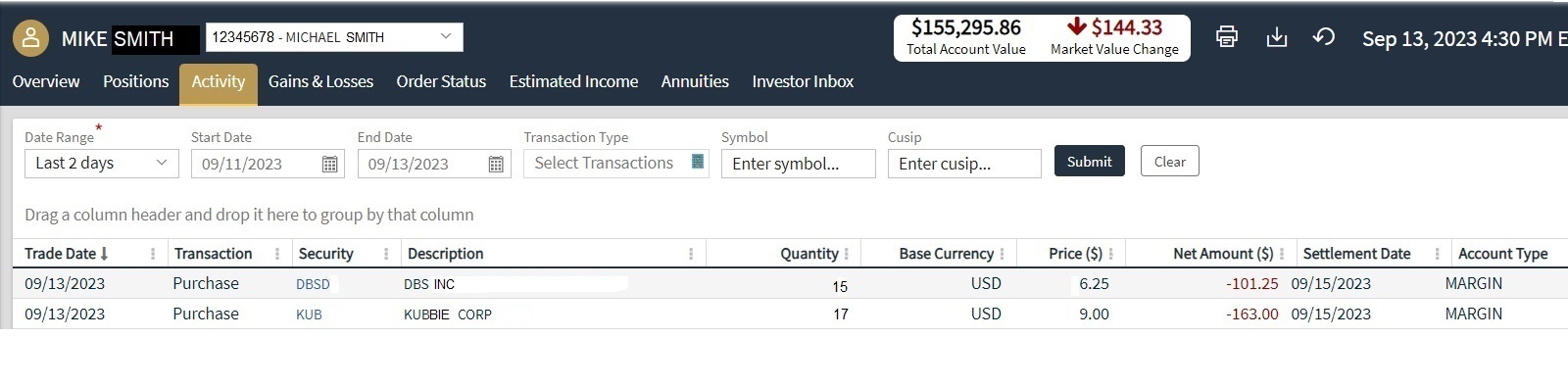Click the End Date field
Image resolution: width=1568 pixels, height=387 pixels.
click(x=434, y=164)
